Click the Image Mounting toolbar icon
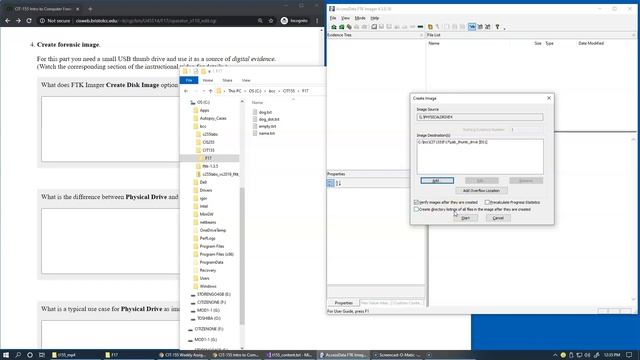The image size is (640, 360). point(349,27)
